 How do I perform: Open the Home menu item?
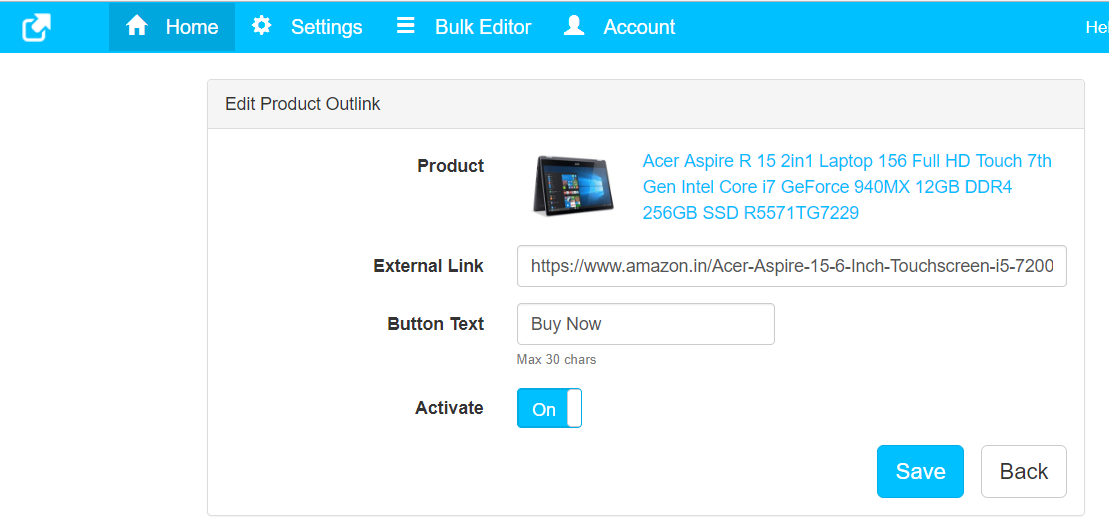coord(172,27)
